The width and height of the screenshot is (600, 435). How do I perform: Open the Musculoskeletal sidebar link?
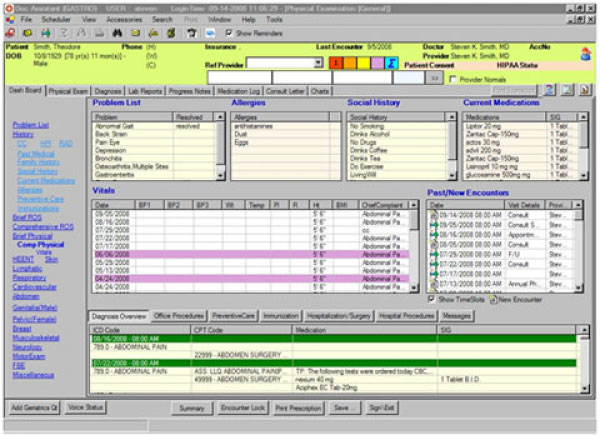36,338
